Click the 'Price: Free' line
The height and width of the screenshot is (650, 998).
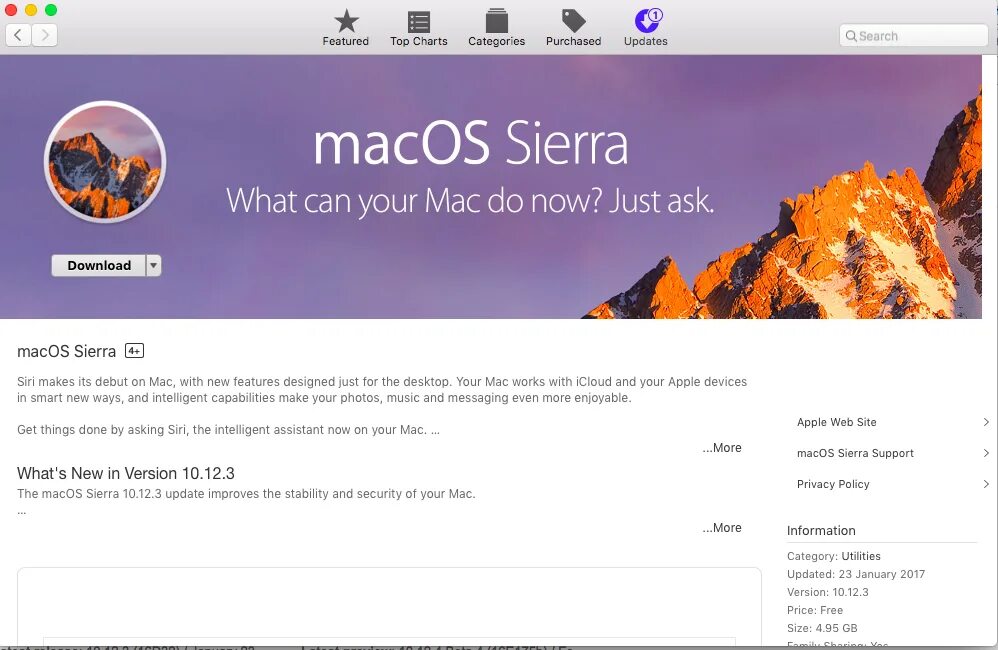coord(815,610)
